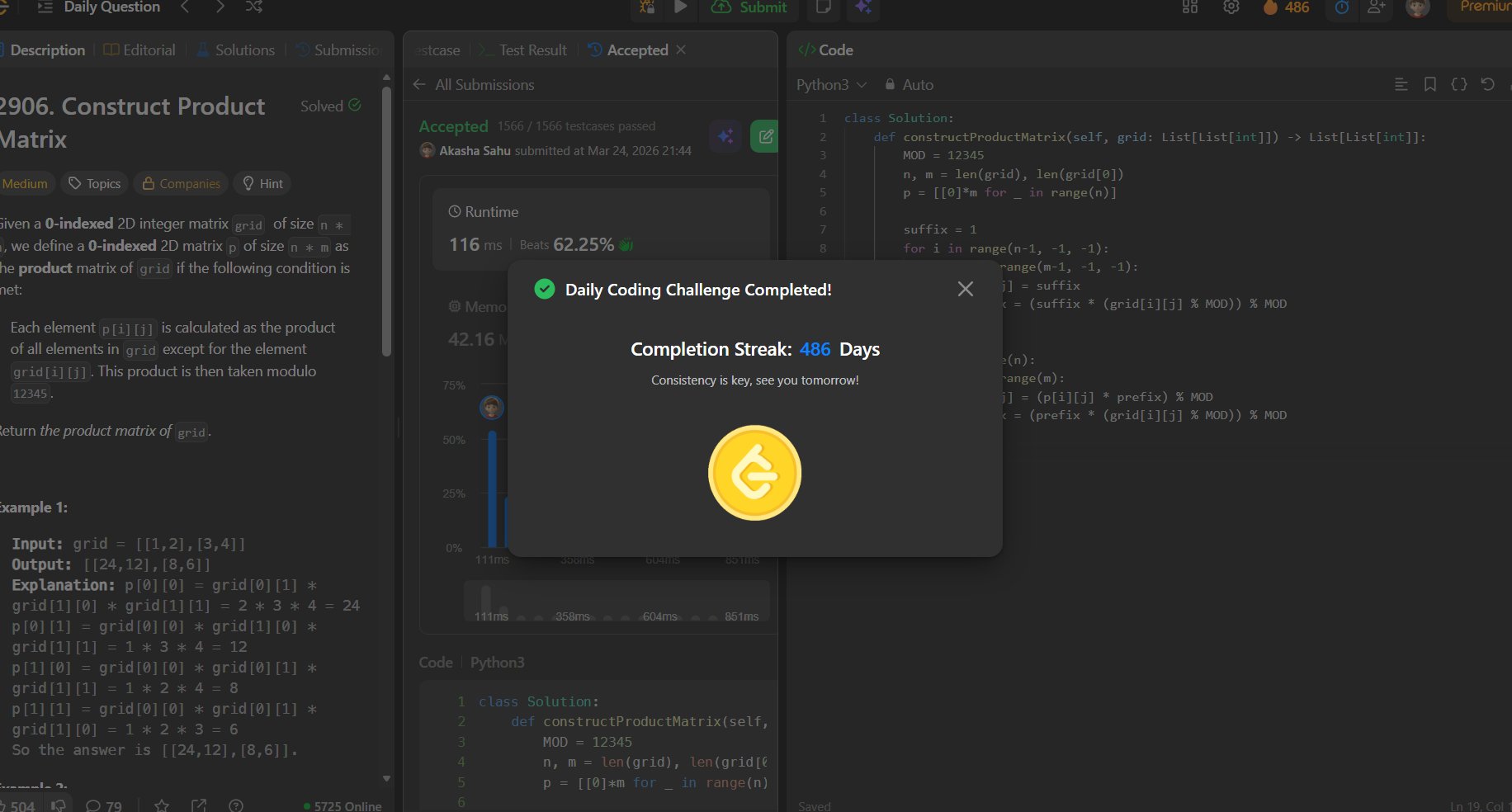Switch to the Editorial tab
The width and height of the screenshot is (1512, 812).
[139, 50]
